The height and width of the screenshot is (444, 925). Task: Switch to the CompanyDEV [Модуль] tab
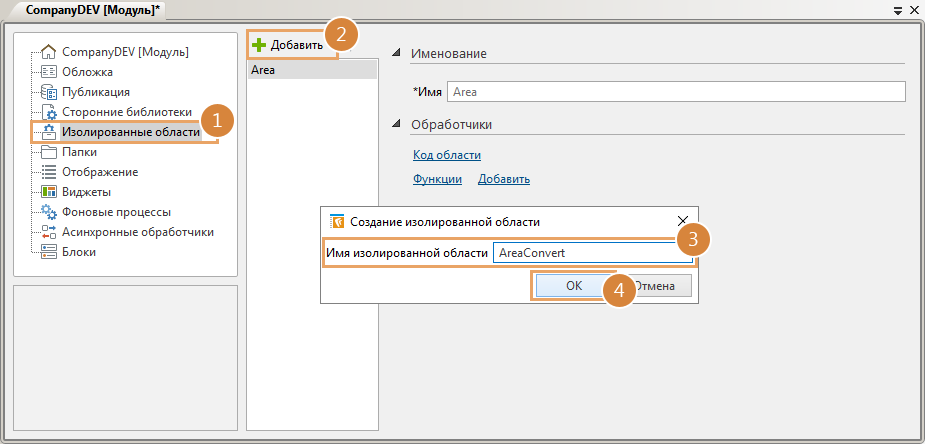pos(85,9)
